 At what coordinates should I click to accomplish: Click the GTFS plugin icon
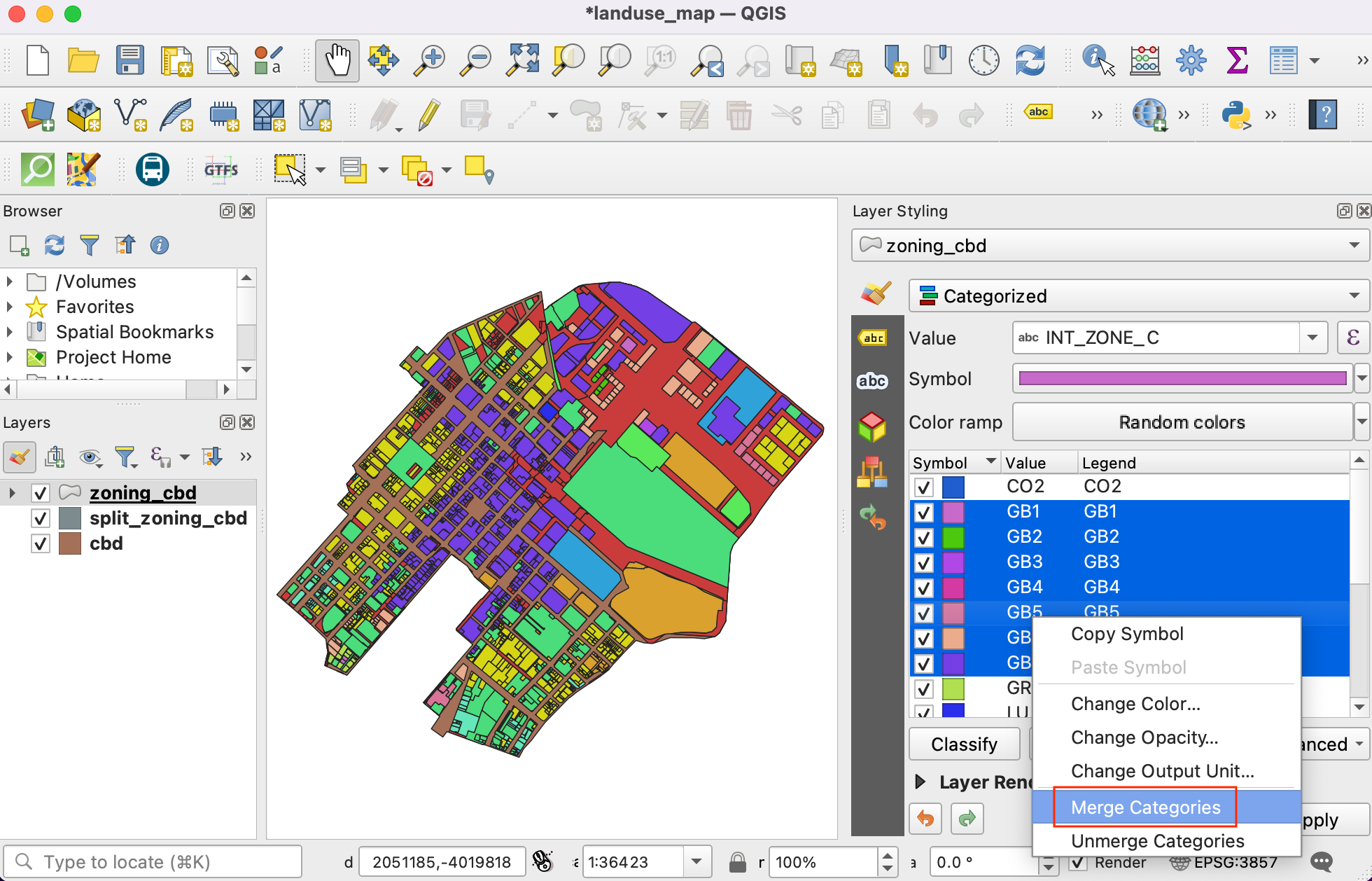click(x=220, y=169)
